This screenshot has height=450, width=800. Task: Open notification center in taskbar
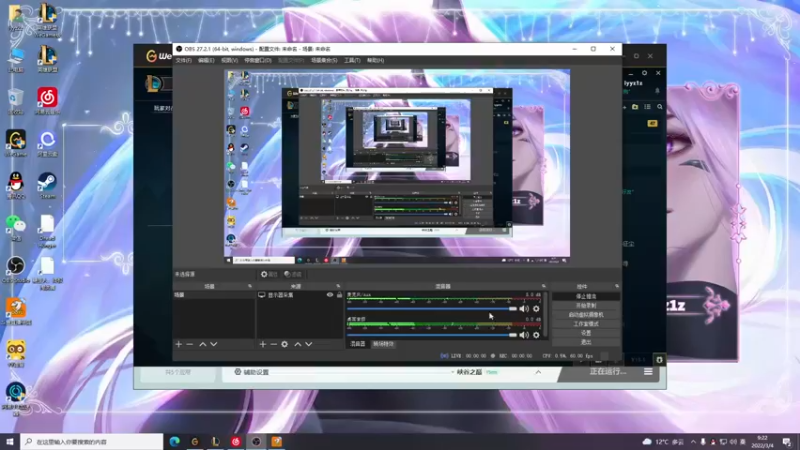pyautogui.click(x=787, y=442)
